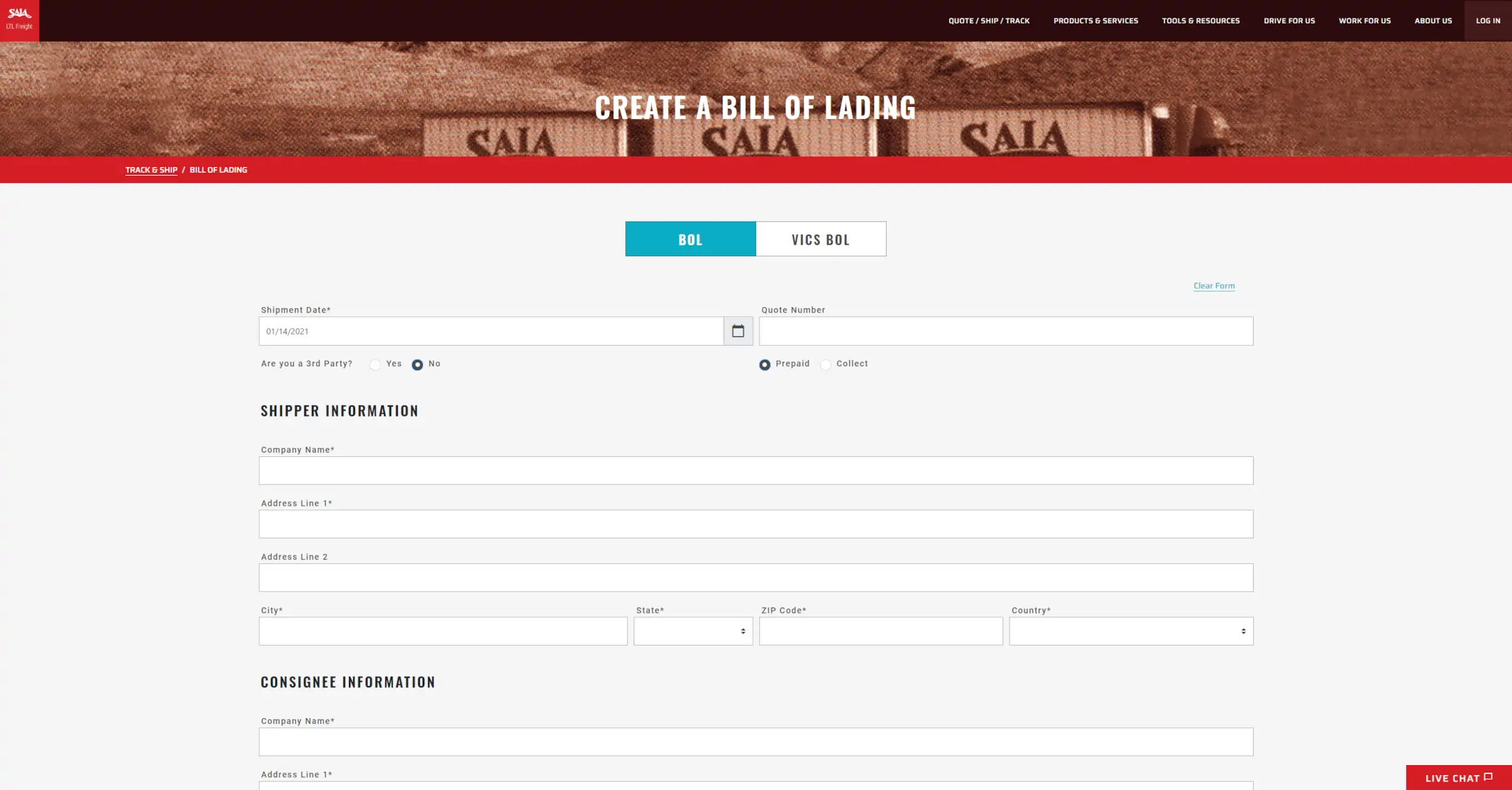
Task: Click the 'Are you a 3rd Party?' label
Action: [x=307, y=364]
